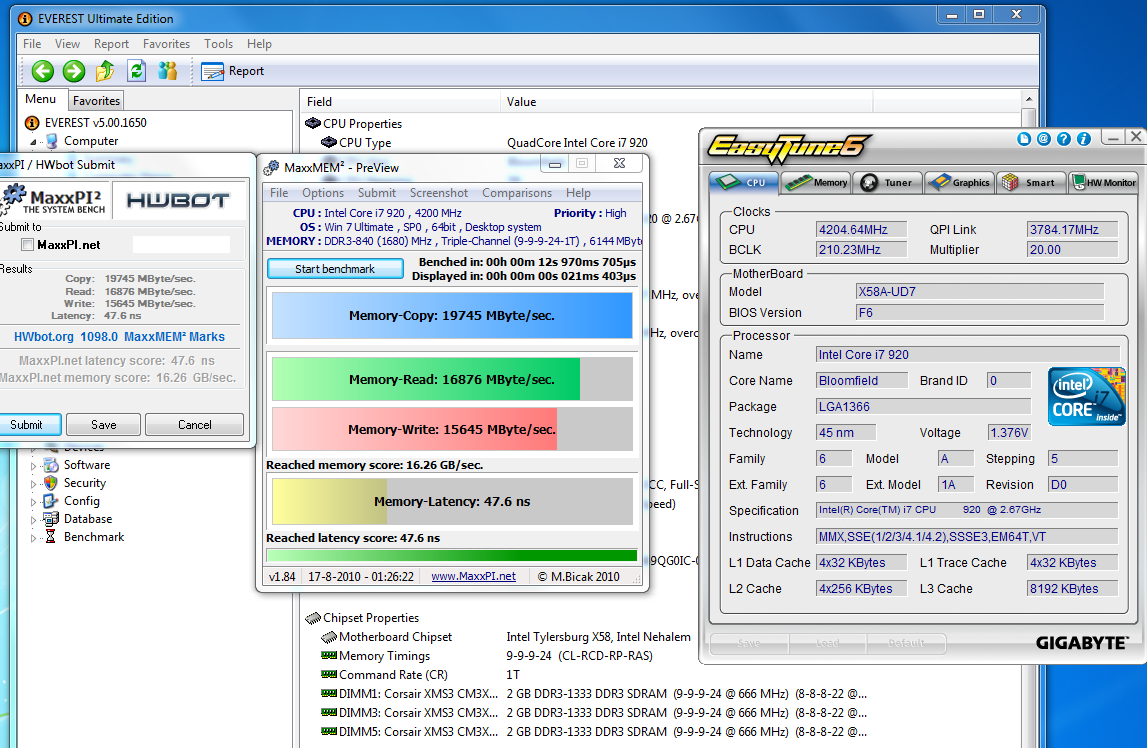Click the Up-level arrow icon in EVEREST toolbar
The height and width of the screenshot is (748, 1147).
(x=105, y=71)
